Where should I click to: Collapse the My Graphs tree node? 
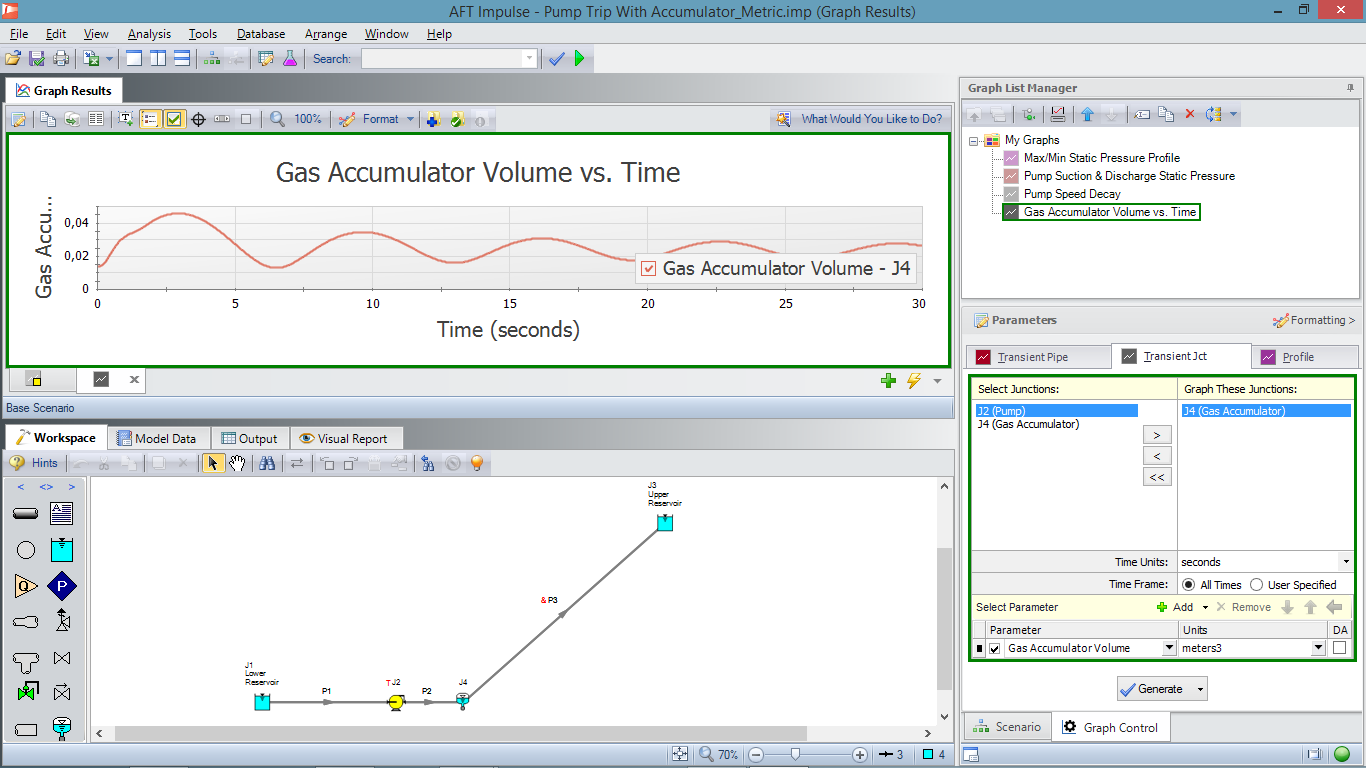coord(974,140)
